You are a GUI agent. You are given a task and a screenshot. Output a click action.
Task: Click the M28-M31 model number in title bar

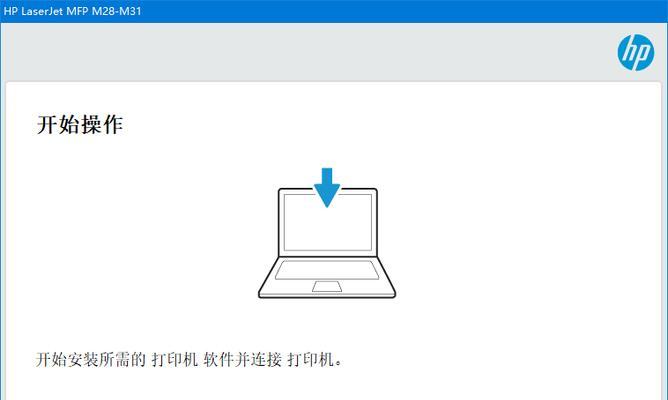[x=116, y=11]
